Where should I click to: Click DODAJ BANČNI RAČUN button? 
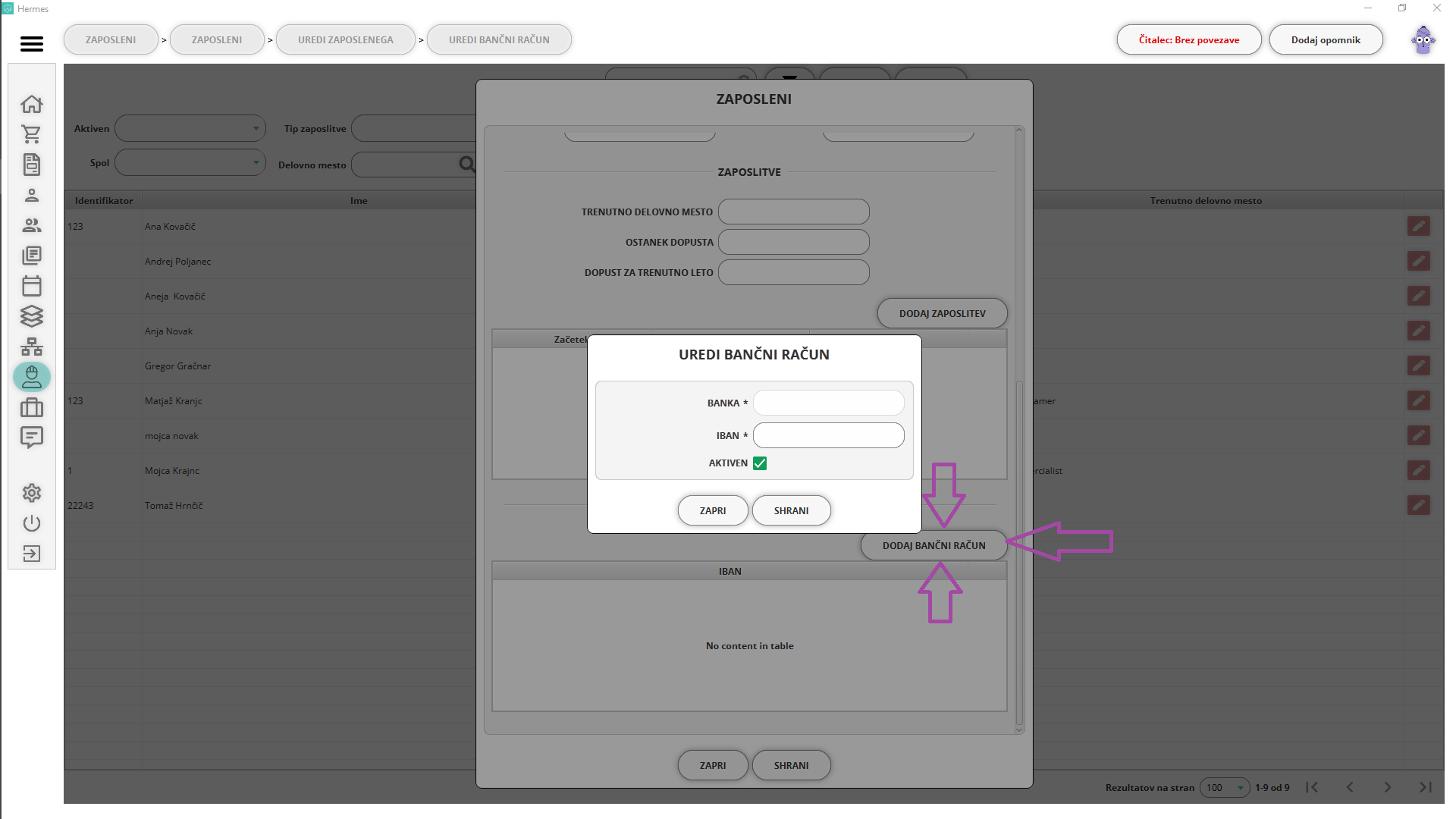point(934,545)
